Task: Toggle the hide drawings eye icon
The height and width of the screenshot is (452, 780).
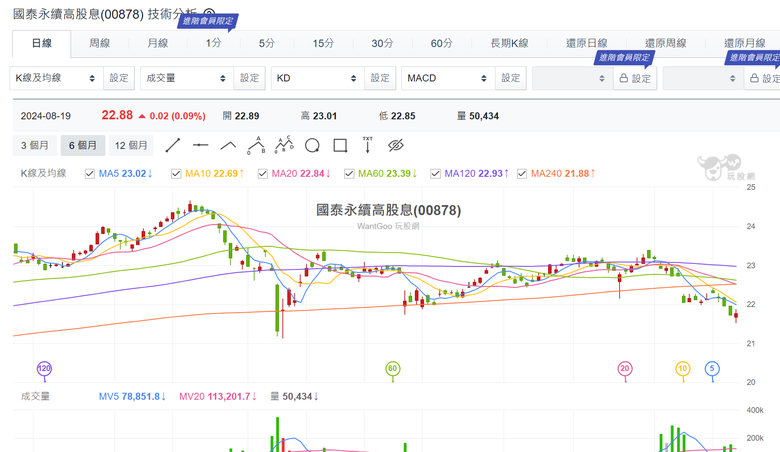Action: pos(395,145)
